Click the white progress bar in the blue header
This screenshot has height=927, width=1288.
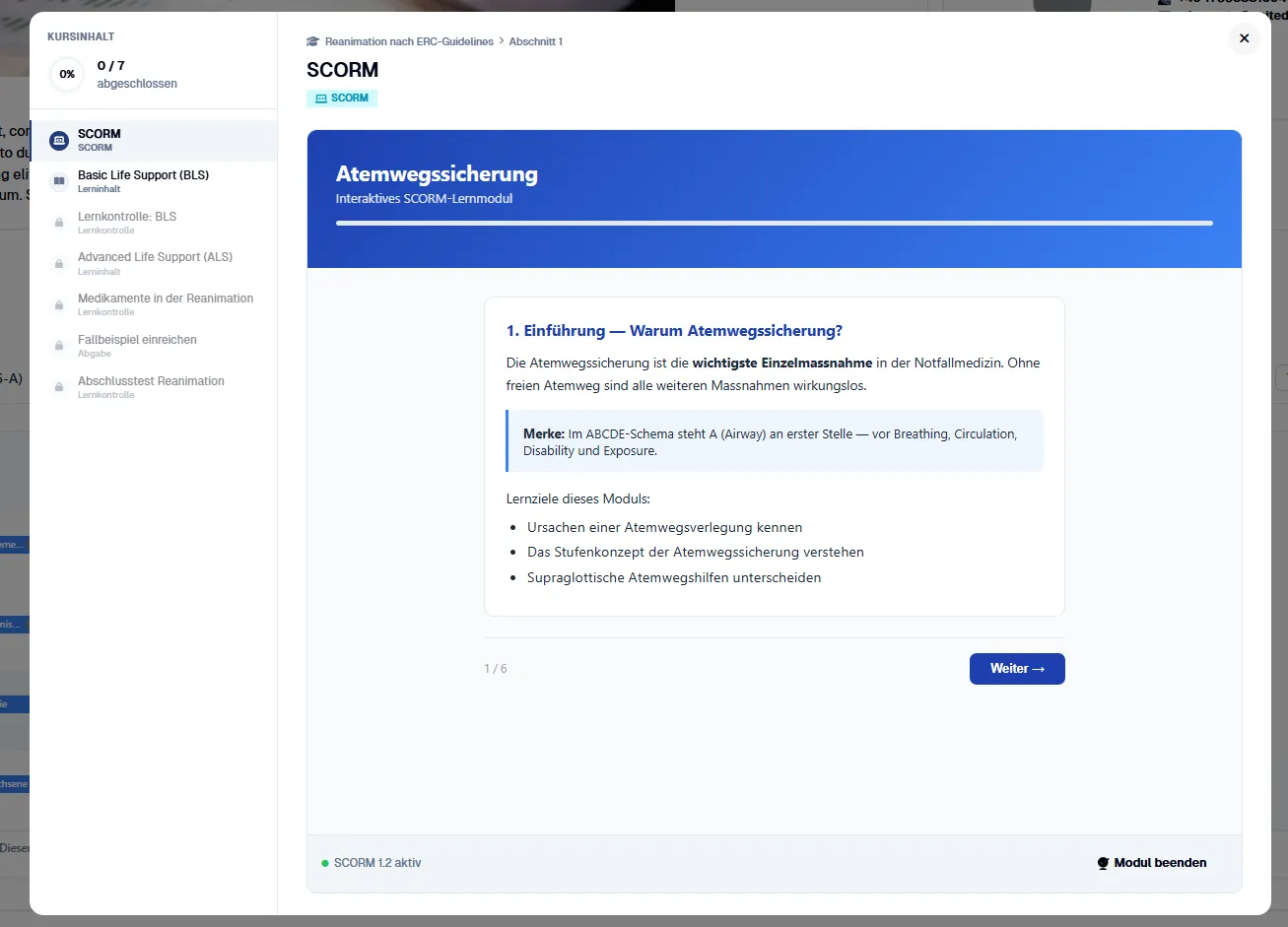point(775,224)
